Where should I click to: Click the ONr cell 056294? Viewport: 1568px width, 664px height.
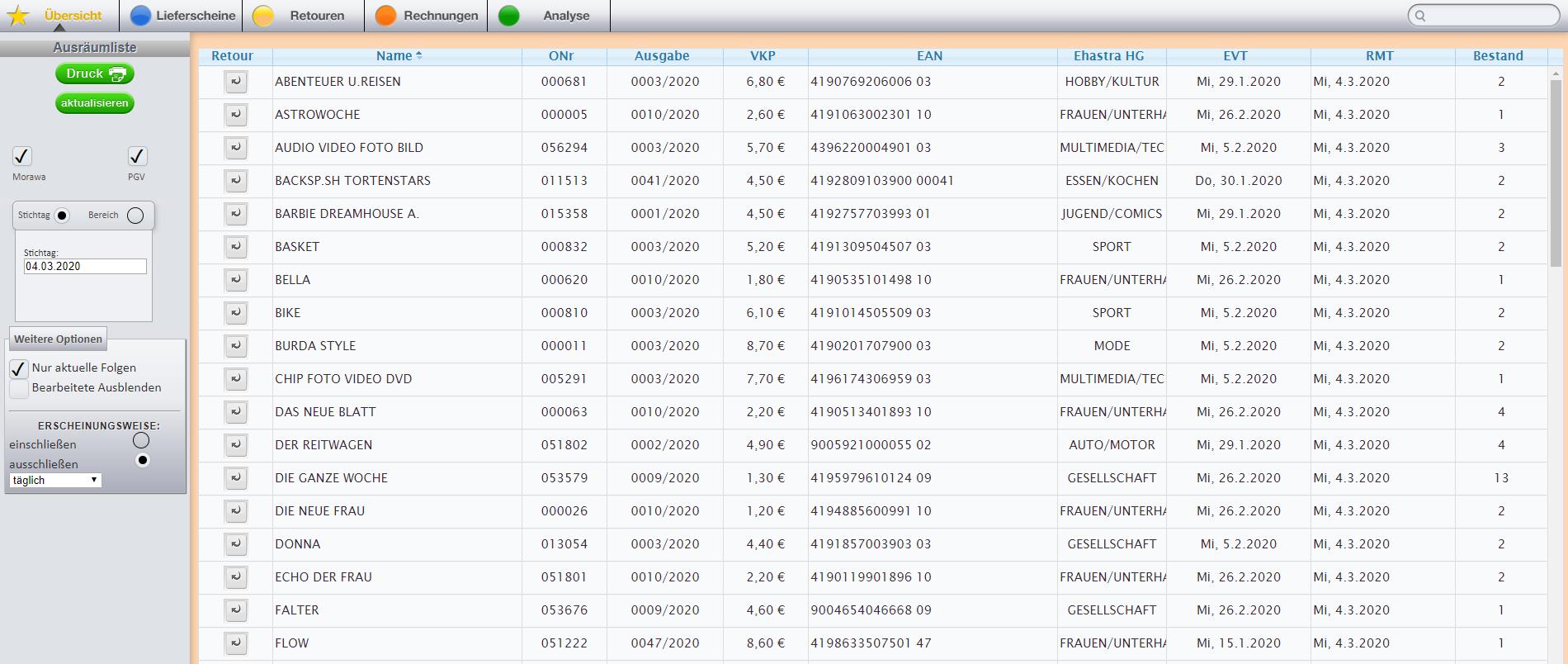[564, 148]
